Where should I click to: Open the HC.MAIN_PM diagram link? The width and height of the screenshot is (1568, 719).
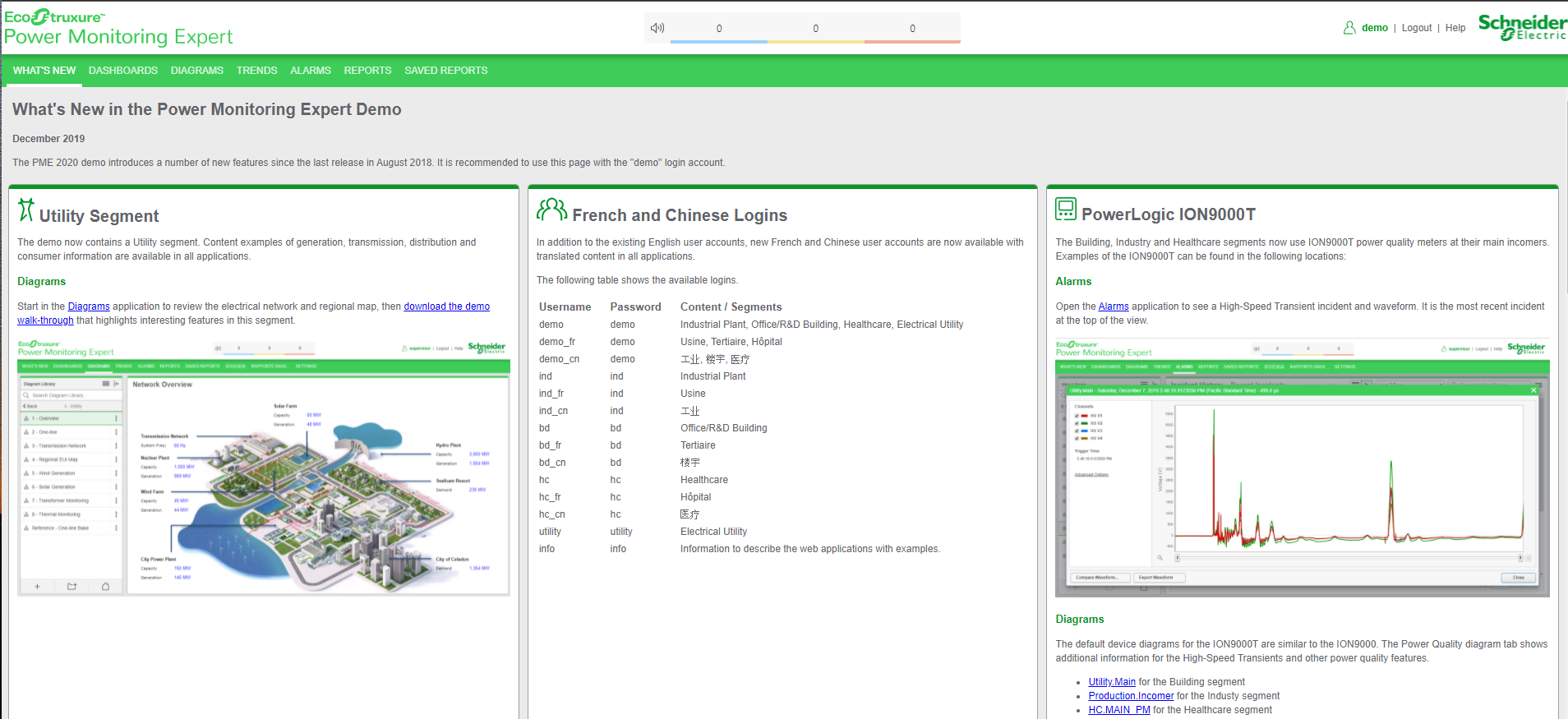coord(1119,710)
